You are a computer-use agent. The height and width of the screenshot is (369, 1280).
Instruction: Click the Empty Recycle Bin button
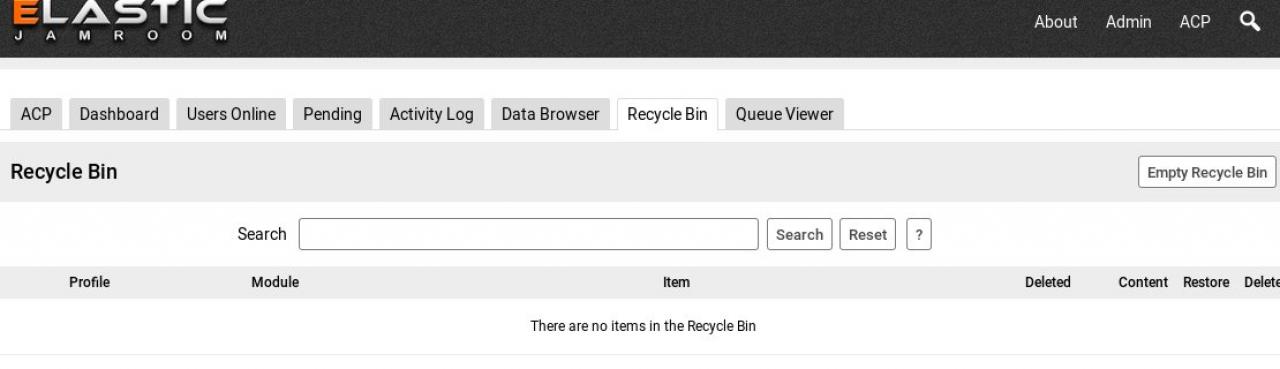coord(1207,172)
